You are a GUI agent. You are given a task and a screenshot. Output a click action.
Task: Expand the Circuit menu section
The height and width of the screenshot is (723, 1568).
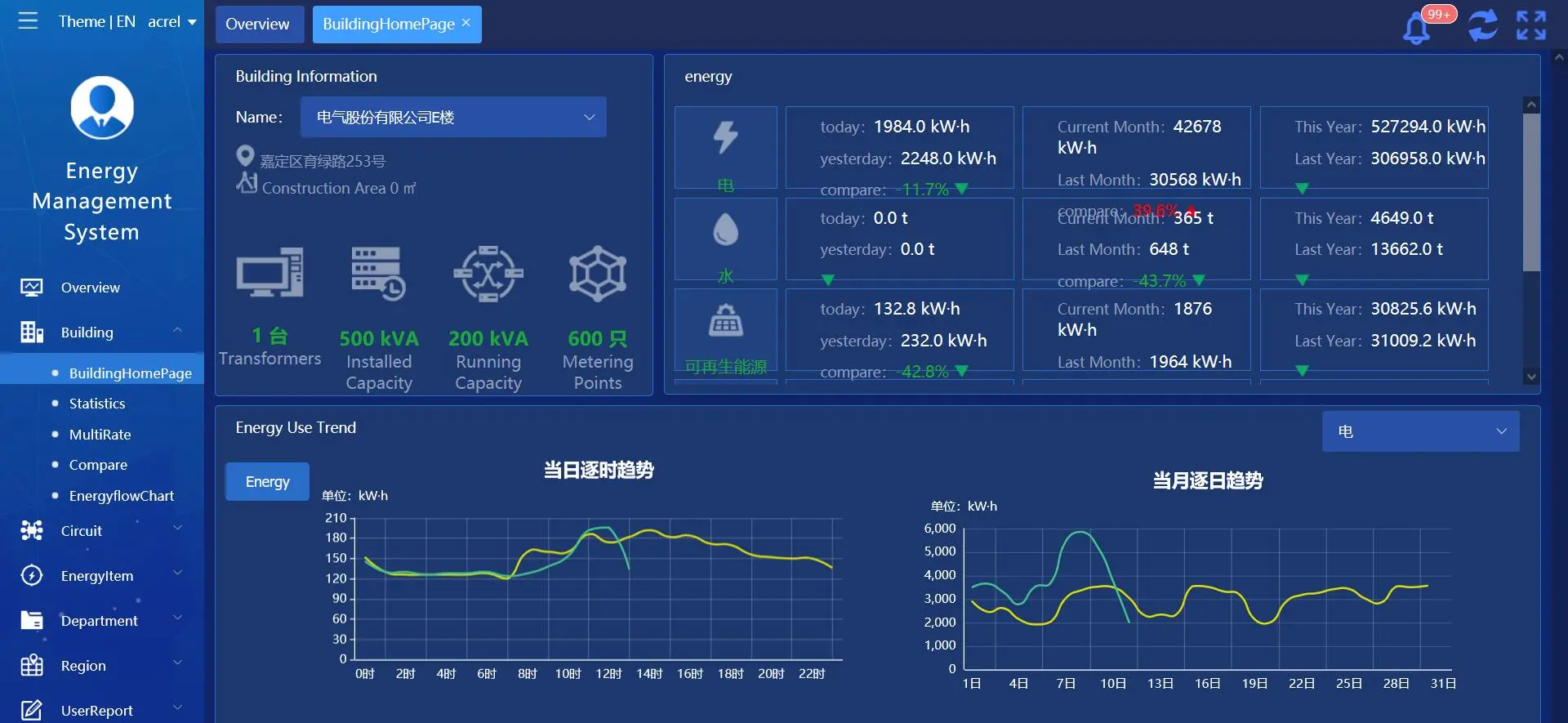click(x=177, y=529)
